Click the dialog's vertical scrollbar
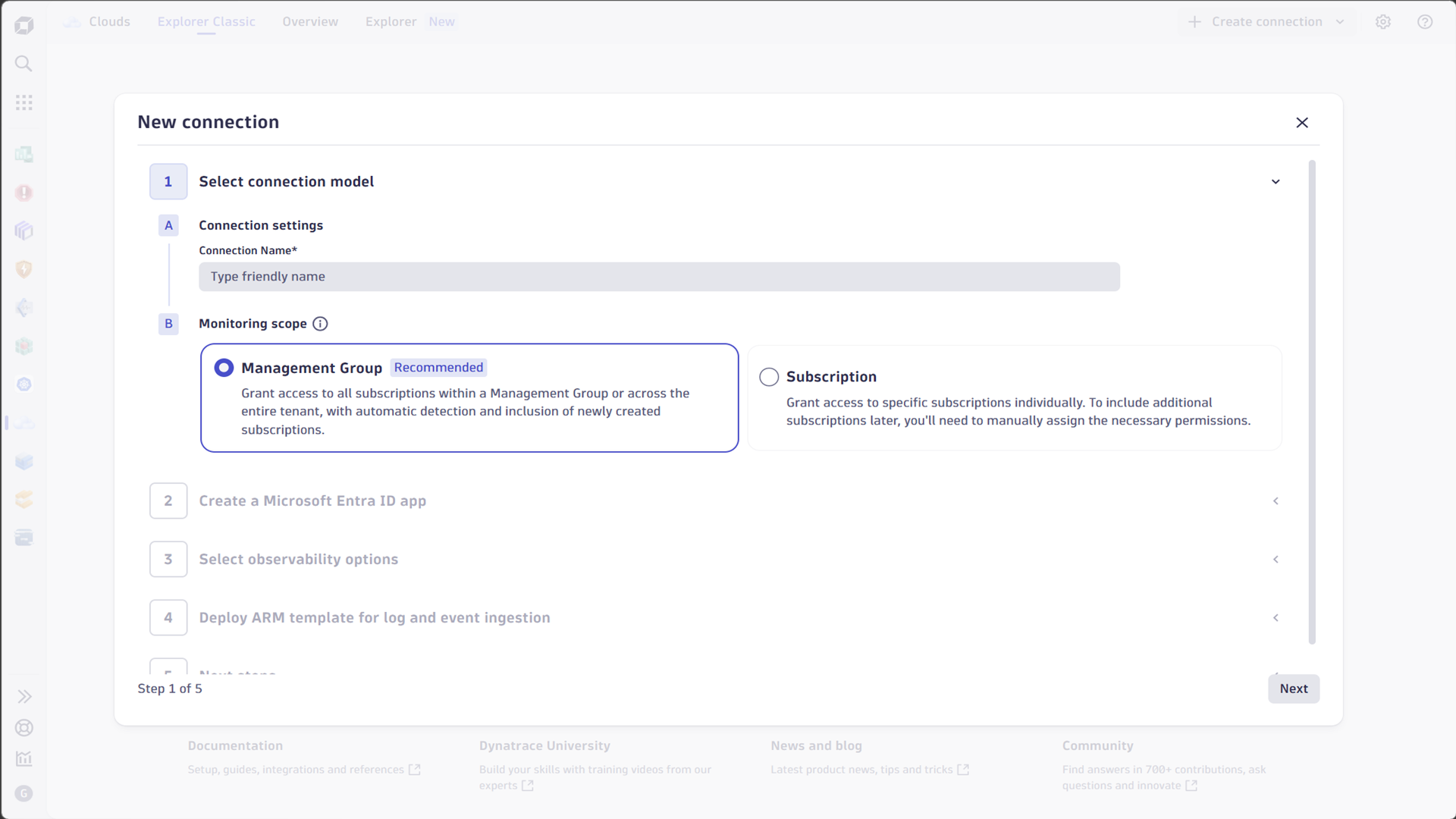This screenshot has height=819, width=1456. click(x=1312, y=402)
